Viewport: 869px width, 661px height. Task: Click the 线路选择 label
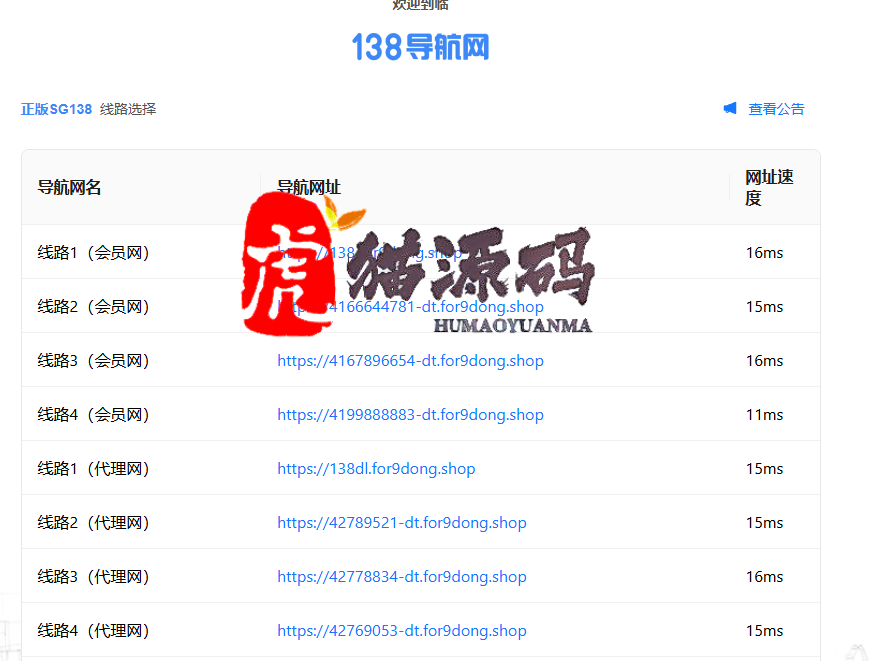(128, 109)
